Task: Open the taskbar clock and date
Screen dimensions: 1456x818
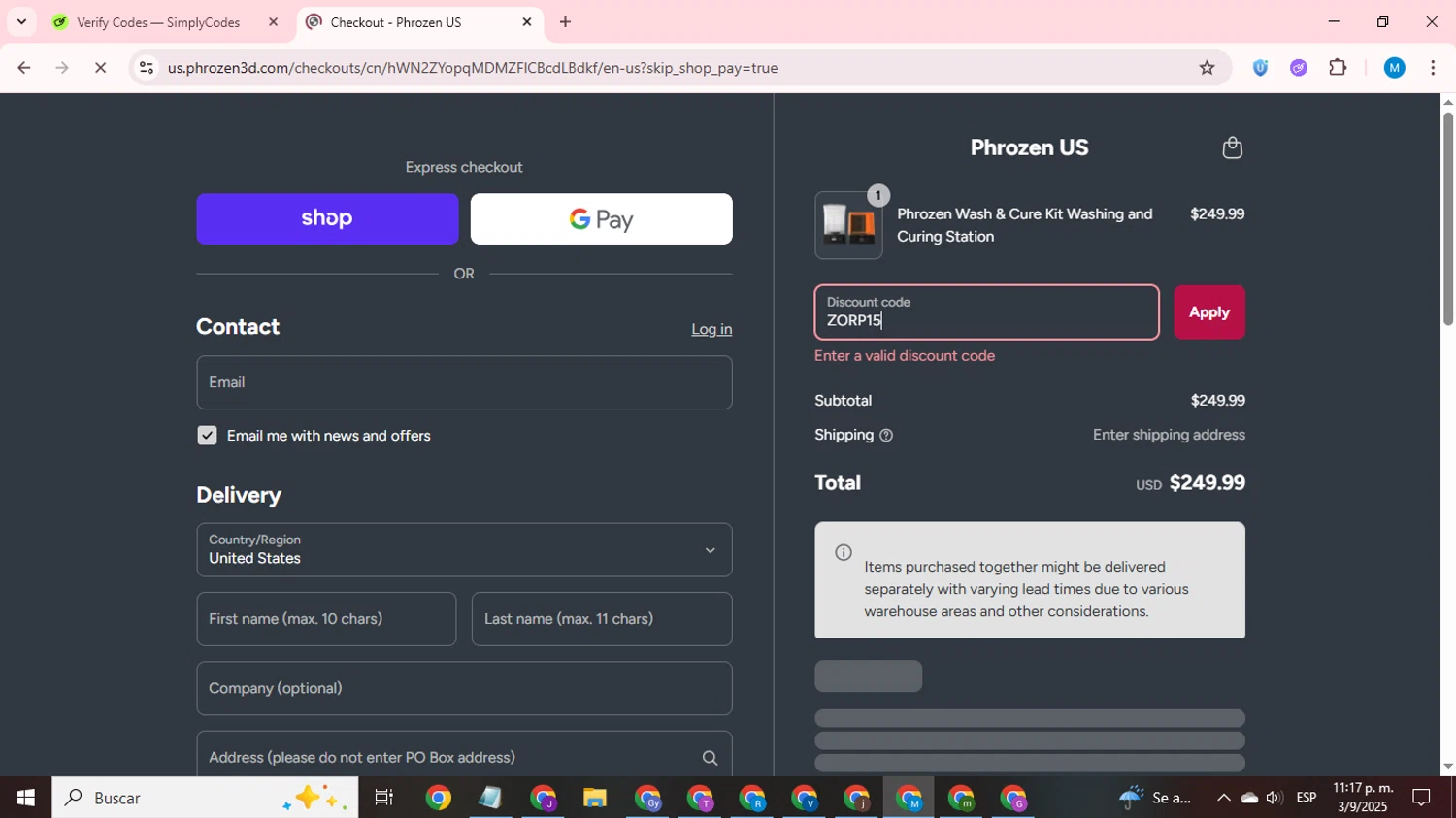Action: click(1363, 798)
